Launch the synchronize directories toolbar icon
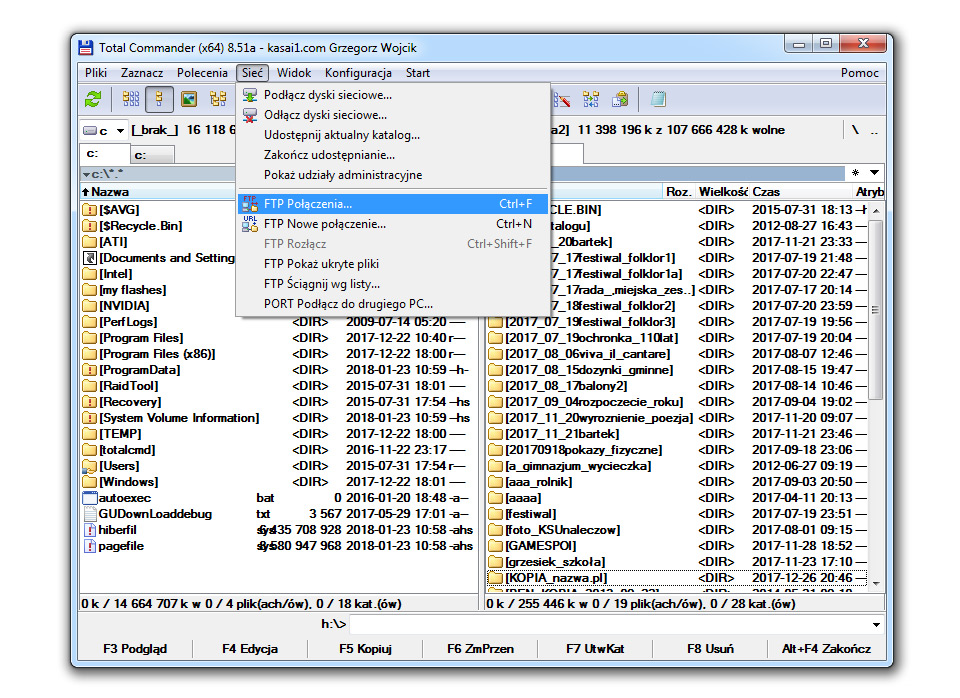 click(591, 99)
